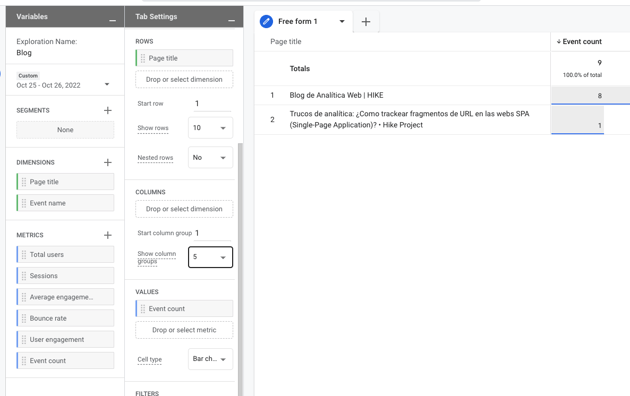Screen dimensions: 630x396
Task: Add a new exploration tab
Action: point(366,22)
